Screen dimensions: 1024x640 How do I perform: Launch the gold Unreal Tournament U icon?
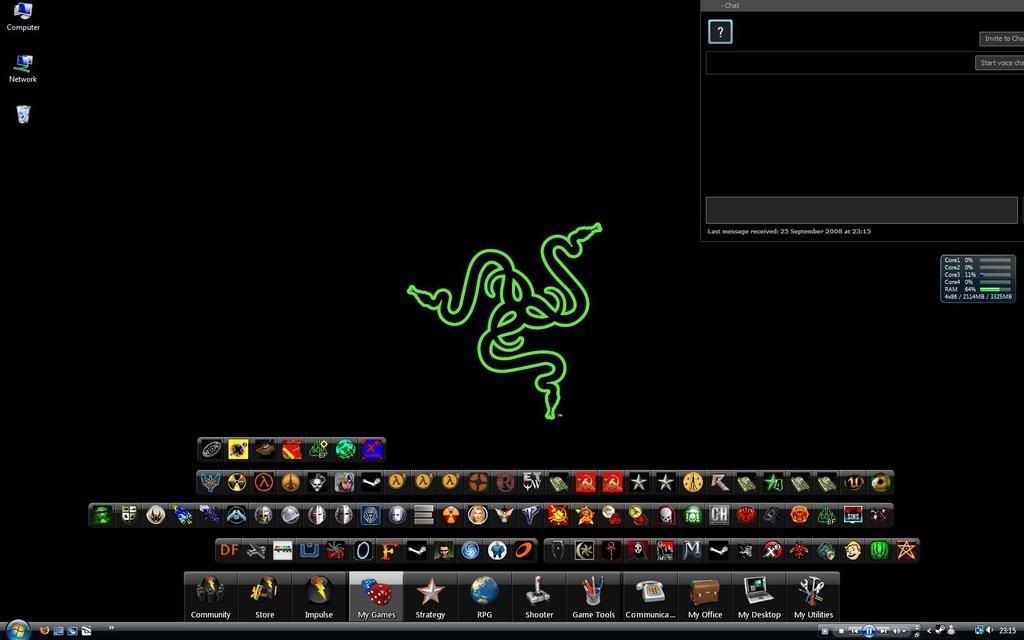(854, 483)
